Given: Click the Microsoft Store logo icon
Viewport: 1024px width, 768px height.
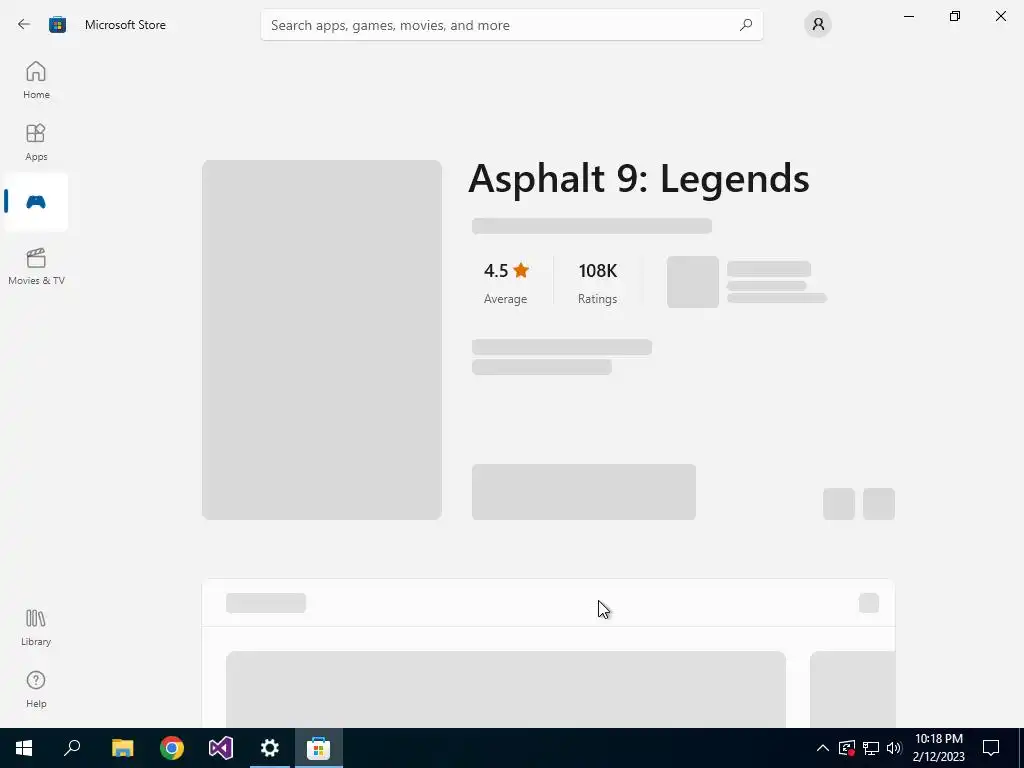Looking at the screenshot, I should [57, 25].
